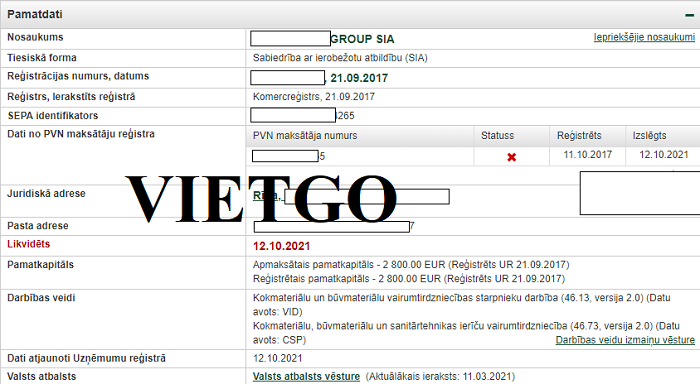Select the registration date 21.09.2017 in bold

point(359,78)
